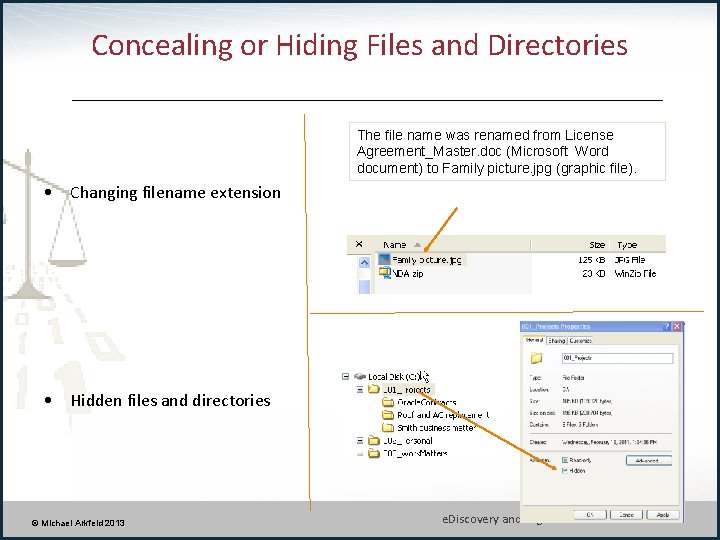The height and width of the screenshot is (540, 720).
Task: Click the 002_Personal folder icon
Action: point(374,441)
